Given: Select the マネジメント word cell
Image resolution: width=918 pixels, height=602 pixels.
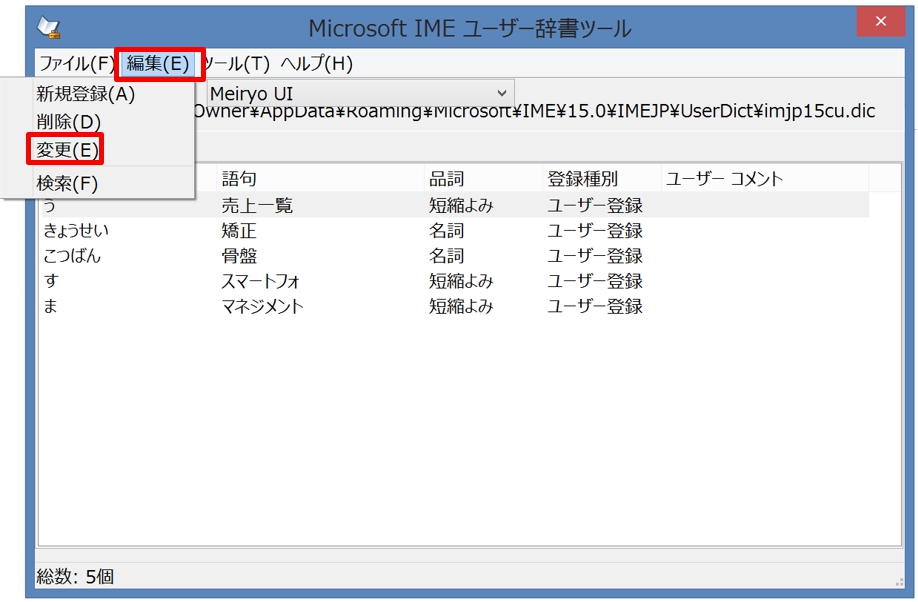Looking at the screenshot, I should pyautogui.click(x=262, y=306).
